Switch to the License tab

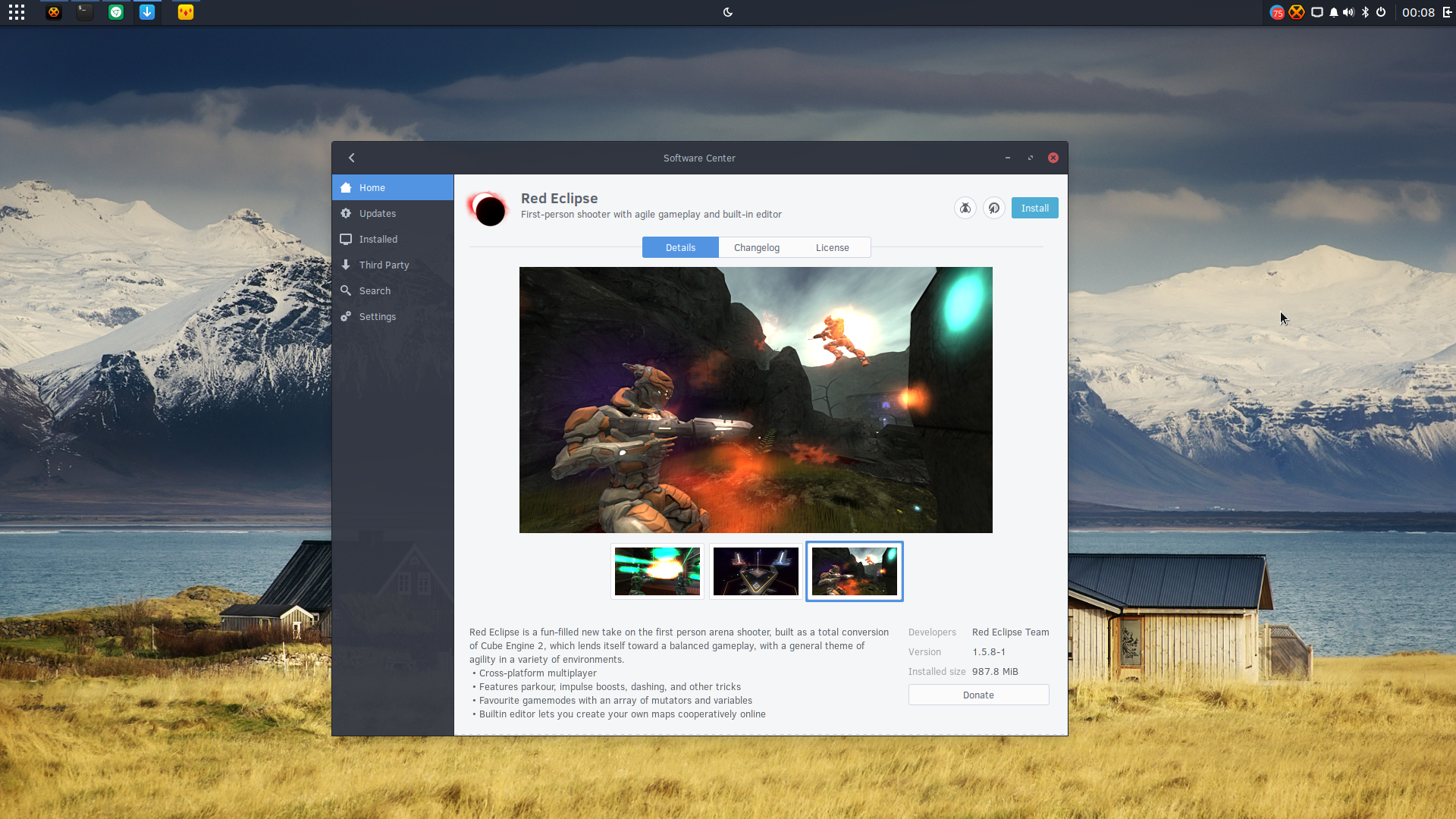(832, 247)
